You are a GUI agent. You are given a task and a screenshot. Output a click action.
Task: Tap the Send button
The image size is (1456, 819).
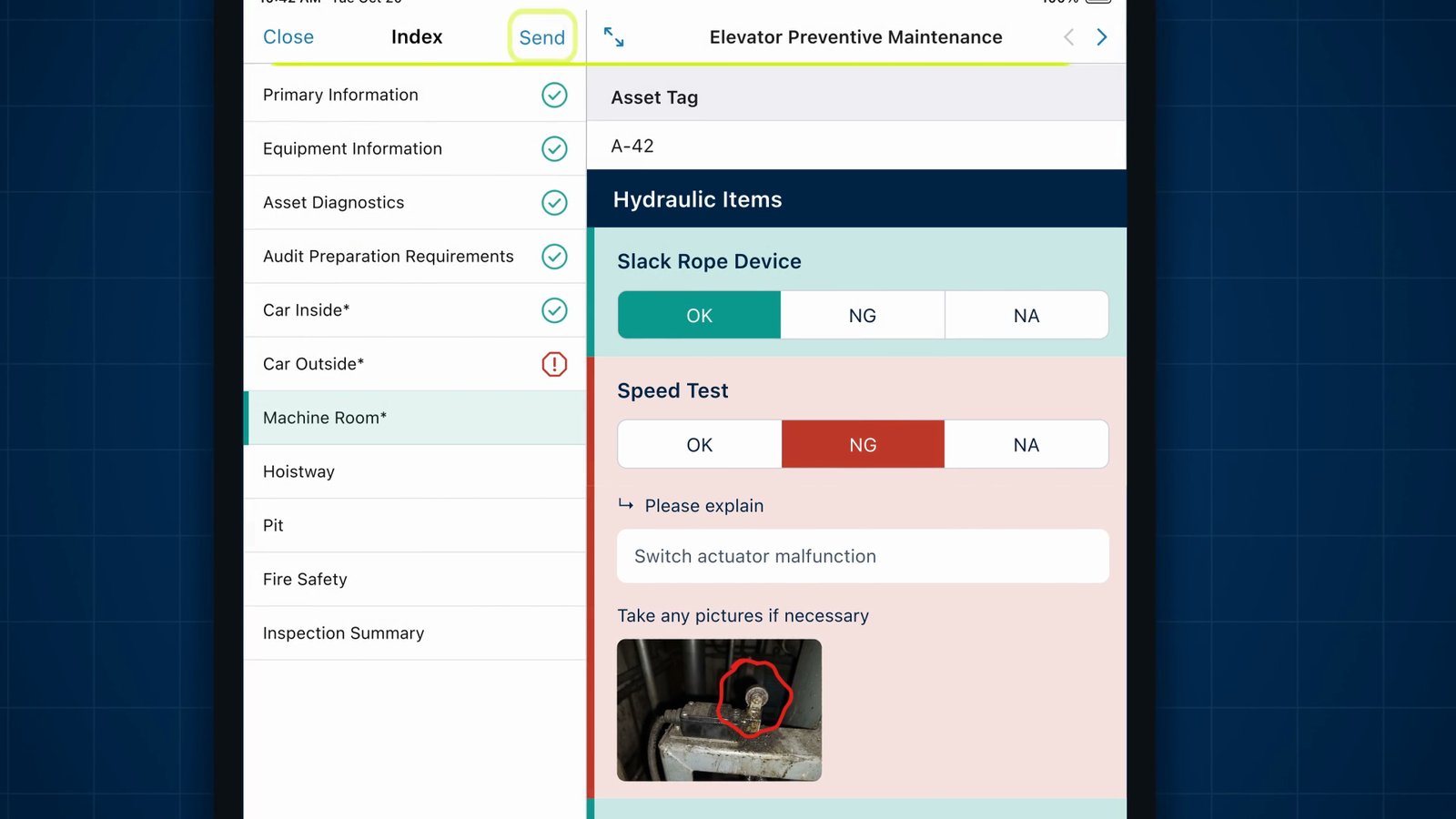[x=542, y=37]
